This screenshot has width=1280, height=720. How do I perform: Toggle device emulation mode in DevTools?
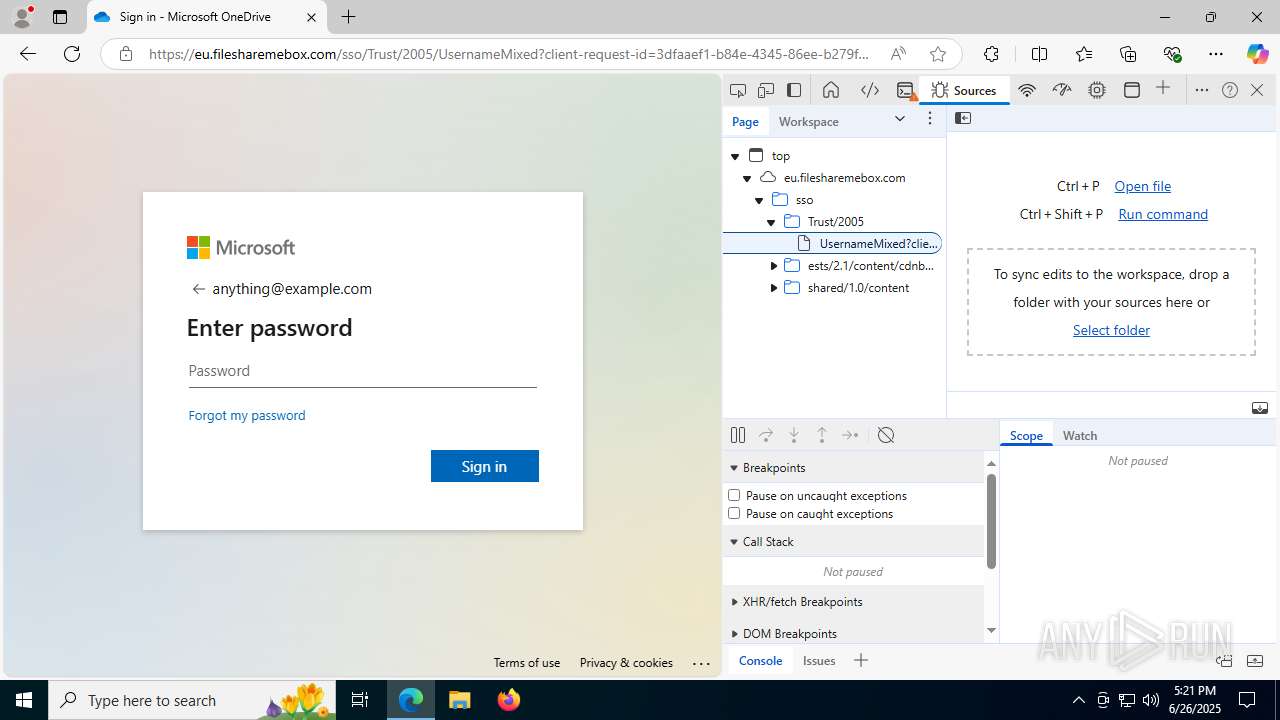pyautogui.click(x=766, y=90)
